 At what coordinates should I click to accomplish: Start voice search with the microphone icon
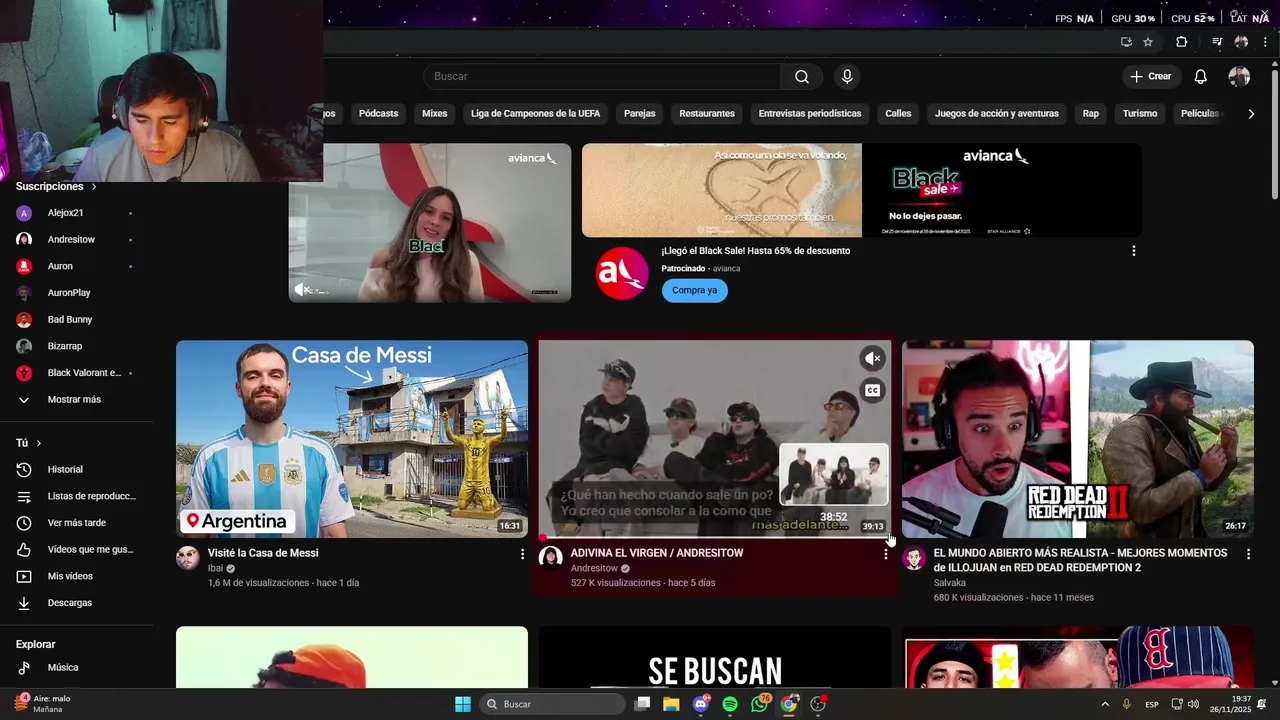click(x=847, y=77)
